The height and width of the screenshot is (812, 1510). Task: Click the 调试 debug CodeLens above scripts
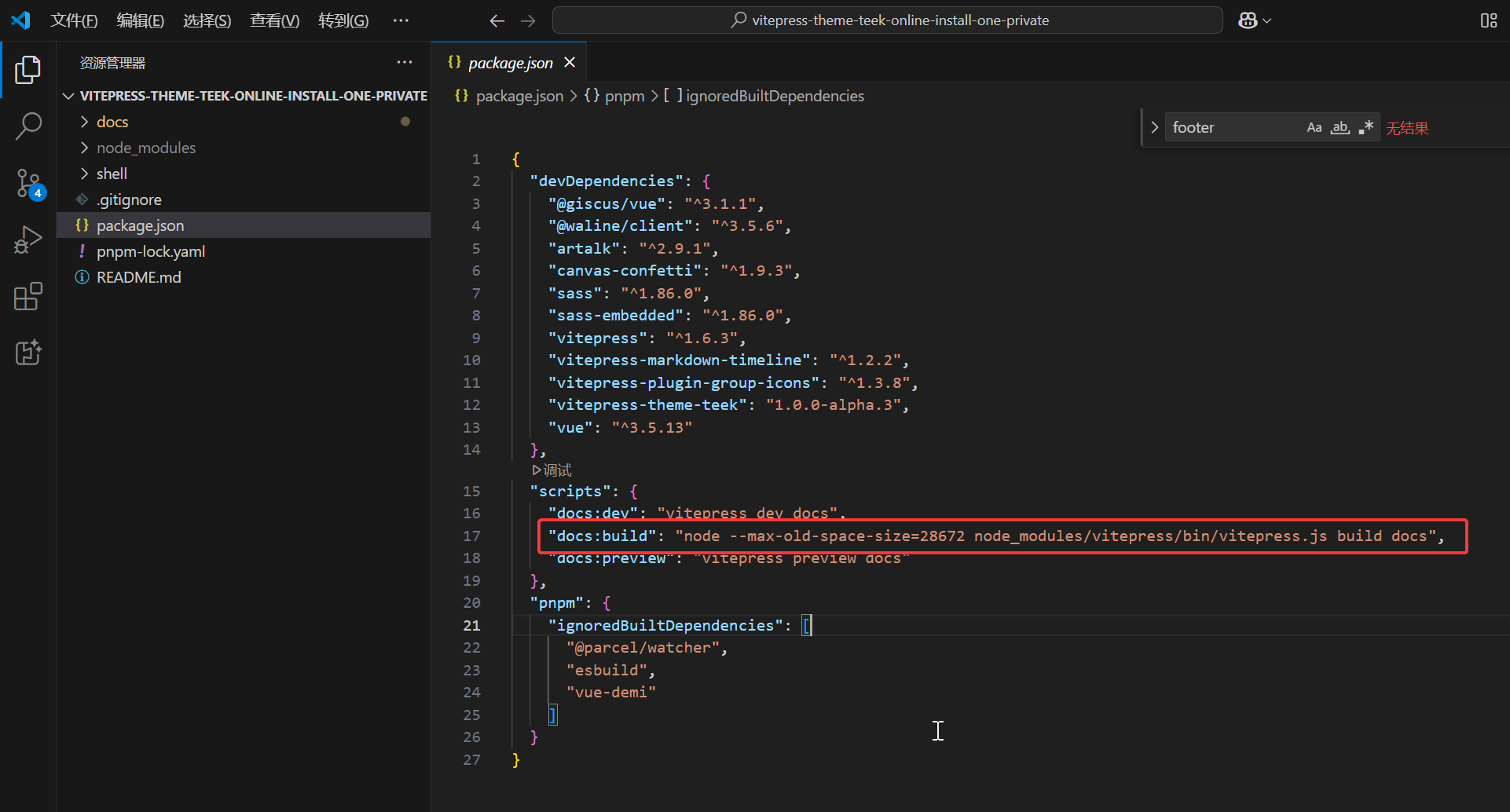552,470
